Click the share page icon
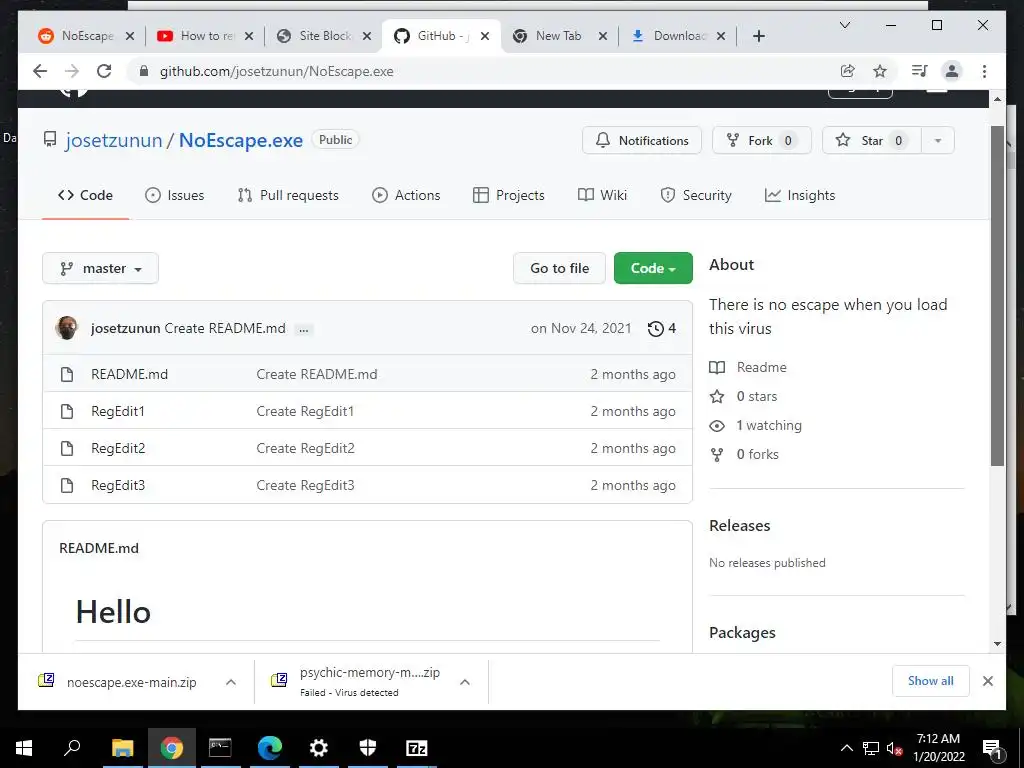Screen dimensions: 1024x768 (848, 71)
